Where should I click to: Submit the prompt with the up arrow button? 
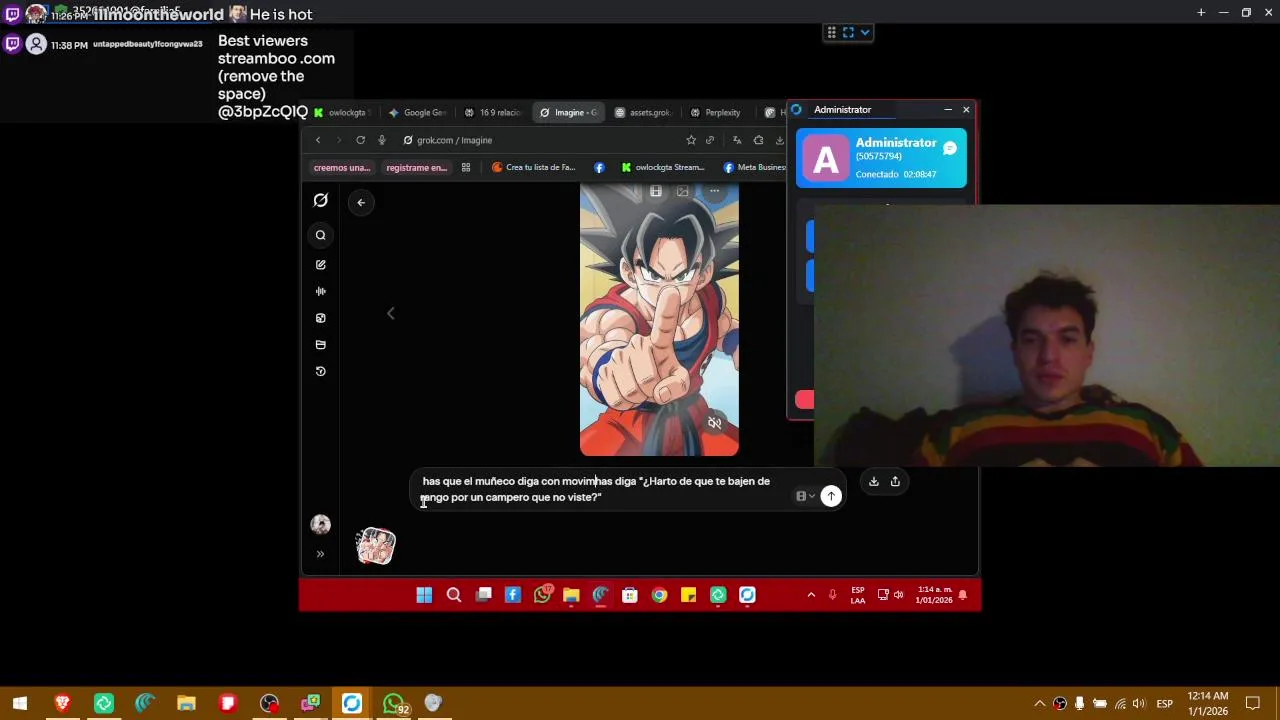(x=831, y=496)
